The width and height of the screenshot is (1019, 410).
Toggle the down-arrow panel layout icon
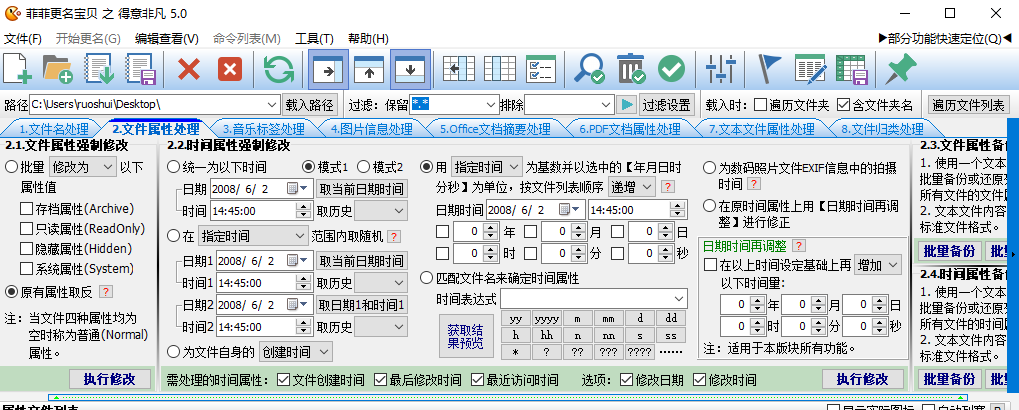(410, 69)
